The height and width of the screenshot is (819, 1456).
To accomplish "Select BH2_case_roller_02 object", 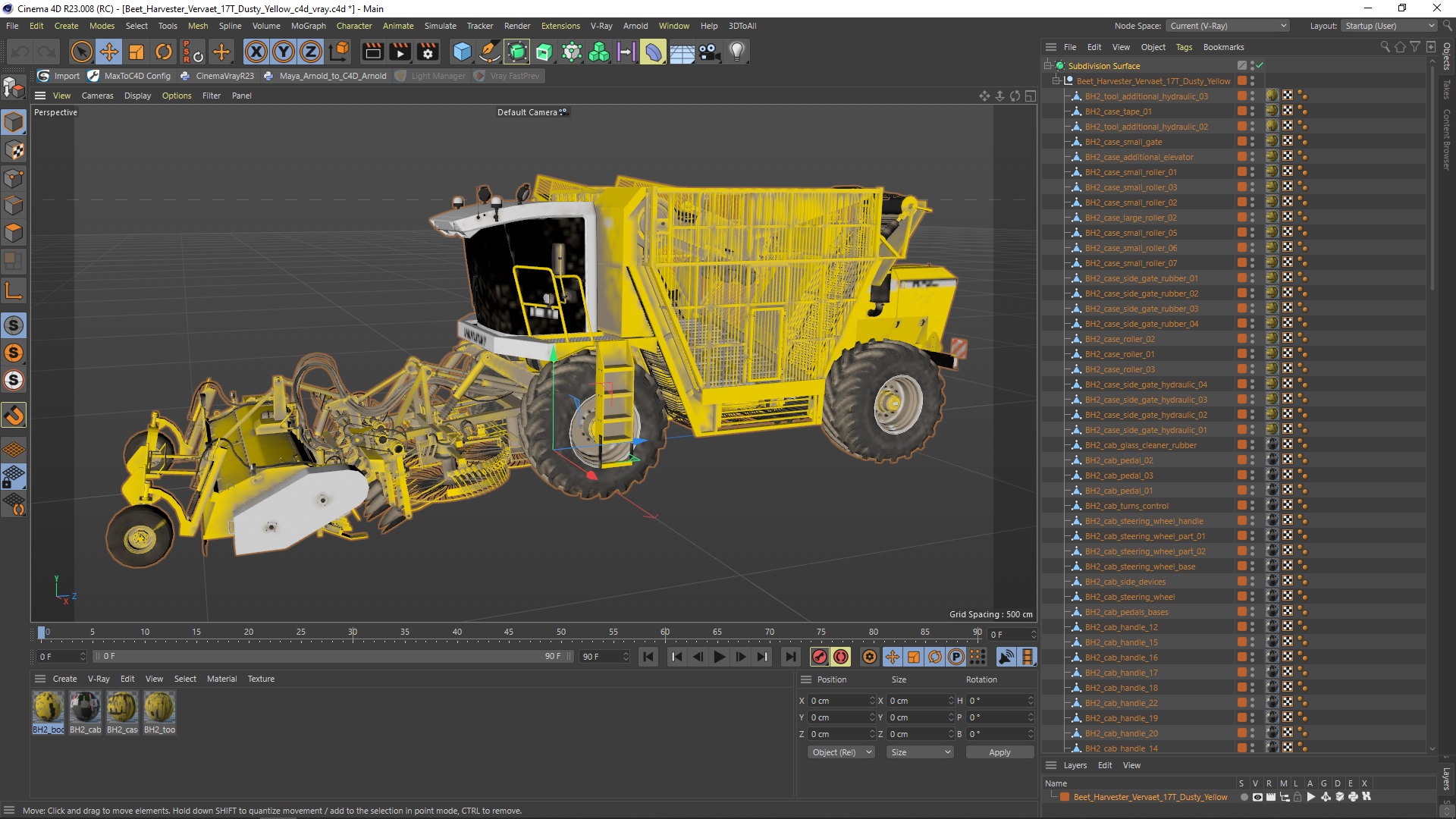I will click(x=1119, y=339).
